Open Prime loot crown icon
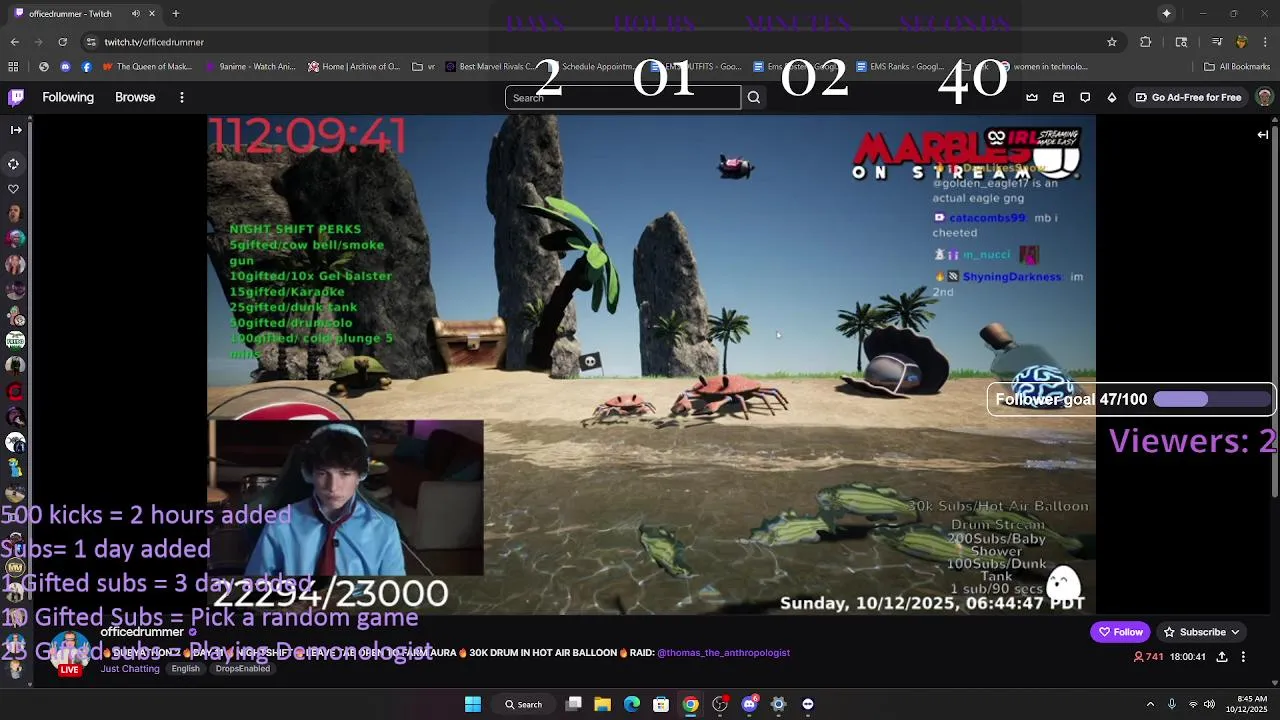 pyautogui.click(x=1032, y=97)
